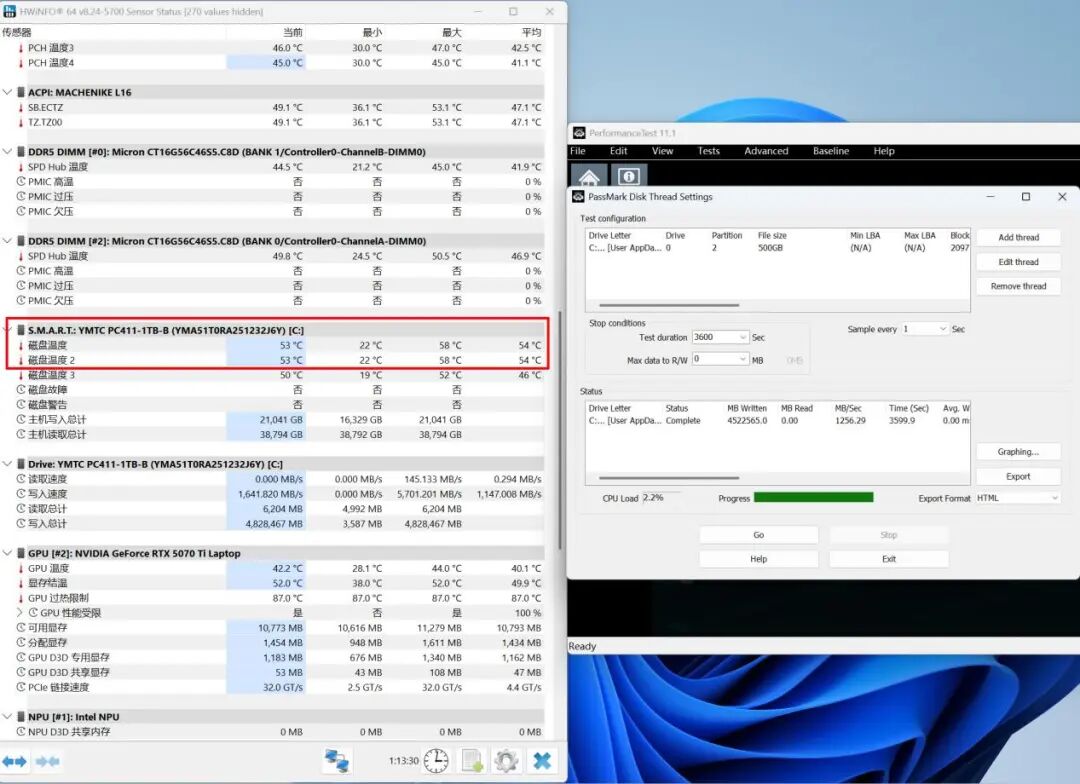Open the Sample every dropdown
1080x784 pixels.
click(x=942, y=329)
